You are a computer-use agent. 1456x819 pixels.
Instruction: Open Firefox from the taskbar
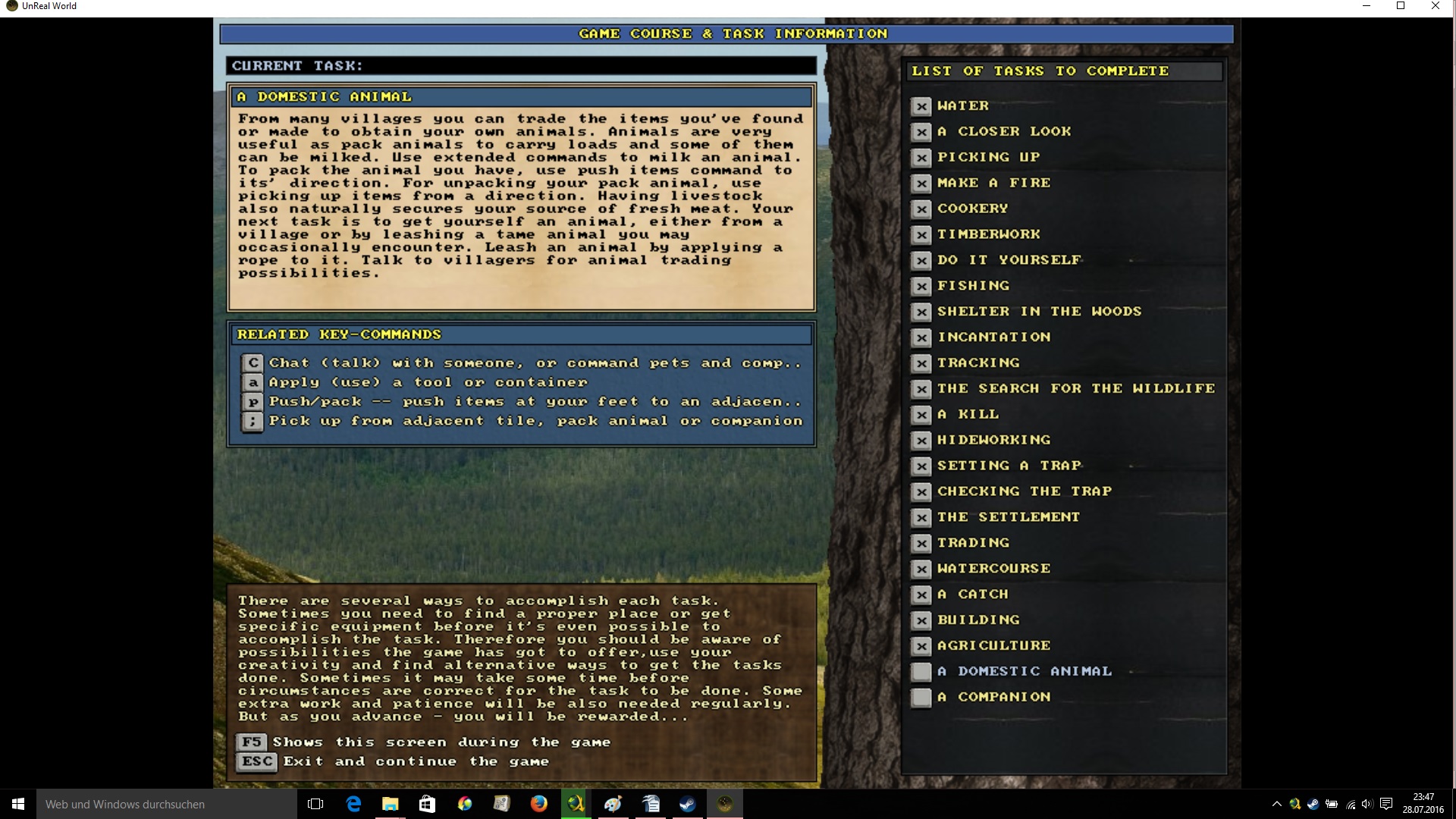tap(538, 804)
